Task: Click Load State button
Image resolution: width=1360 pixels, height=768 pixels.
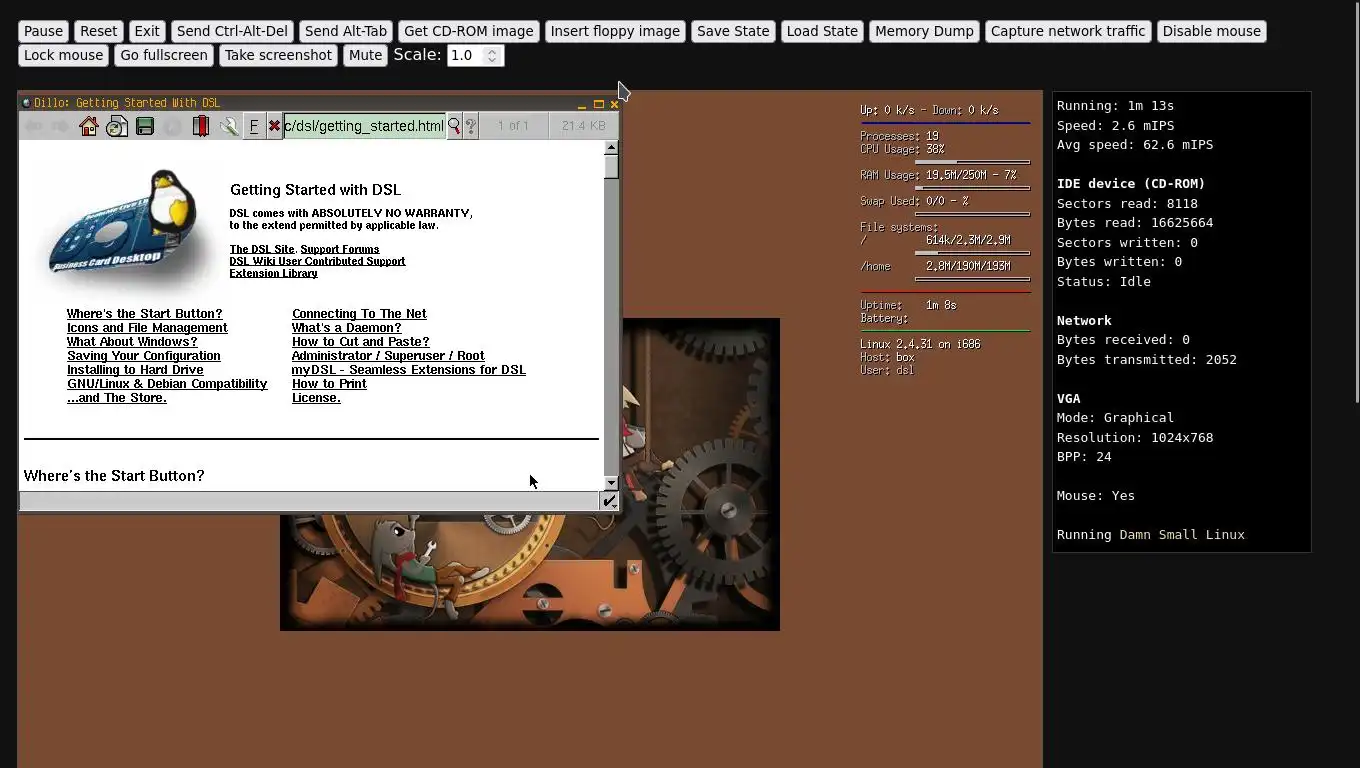Action: tap(822, 31)
